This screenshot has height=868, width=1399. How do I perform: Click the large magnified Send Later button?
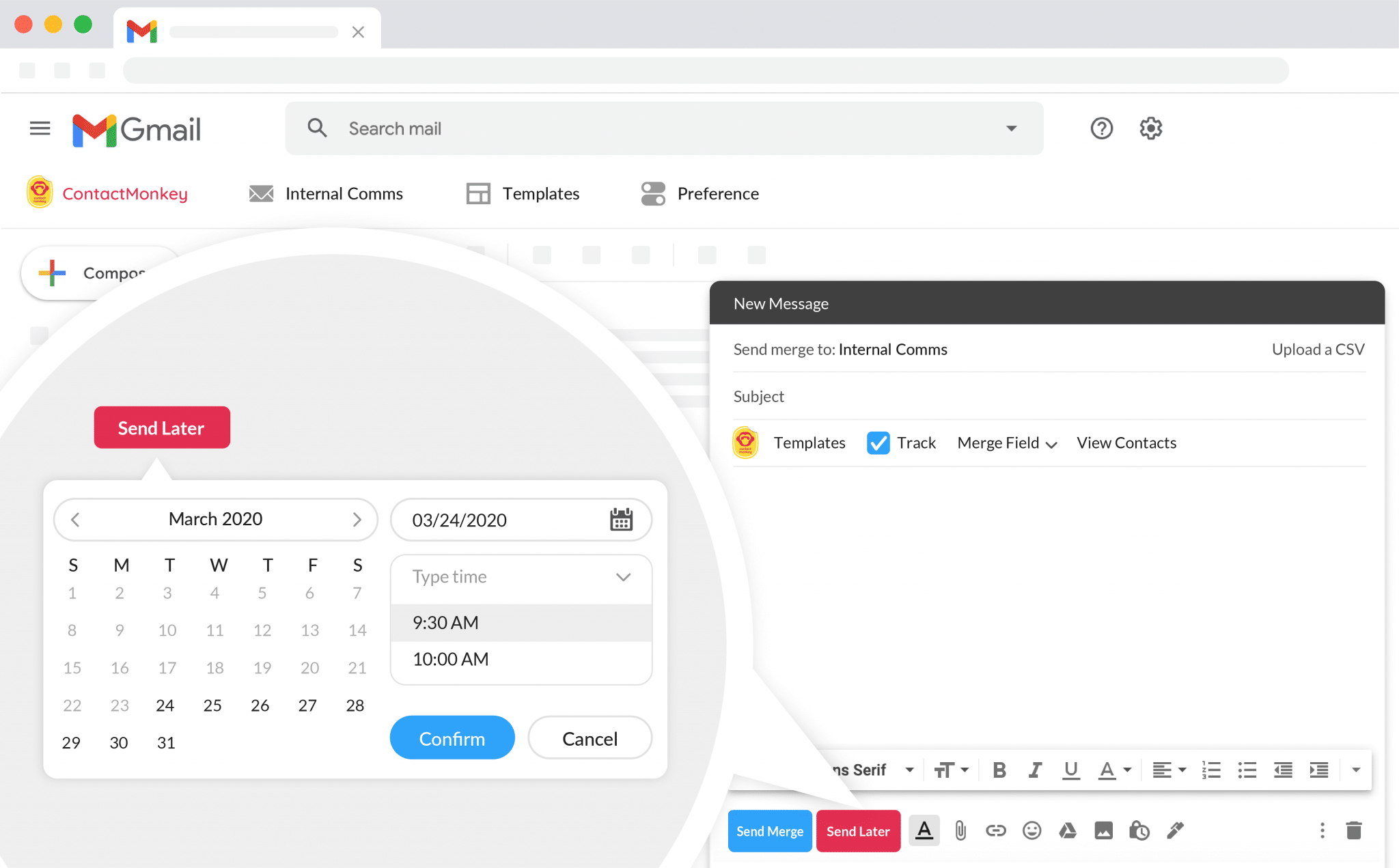[162, 428]
